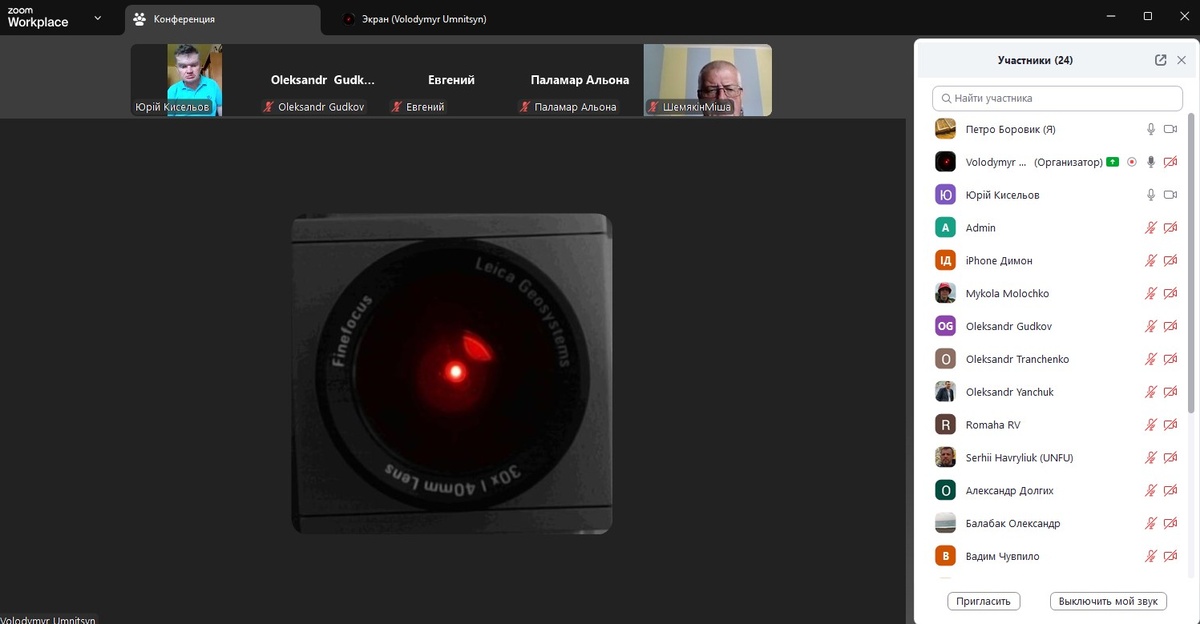Select Вадим Чувпило participant row
The height and width of the screenshot is (624, 1200).
[x=1057, y=556]
